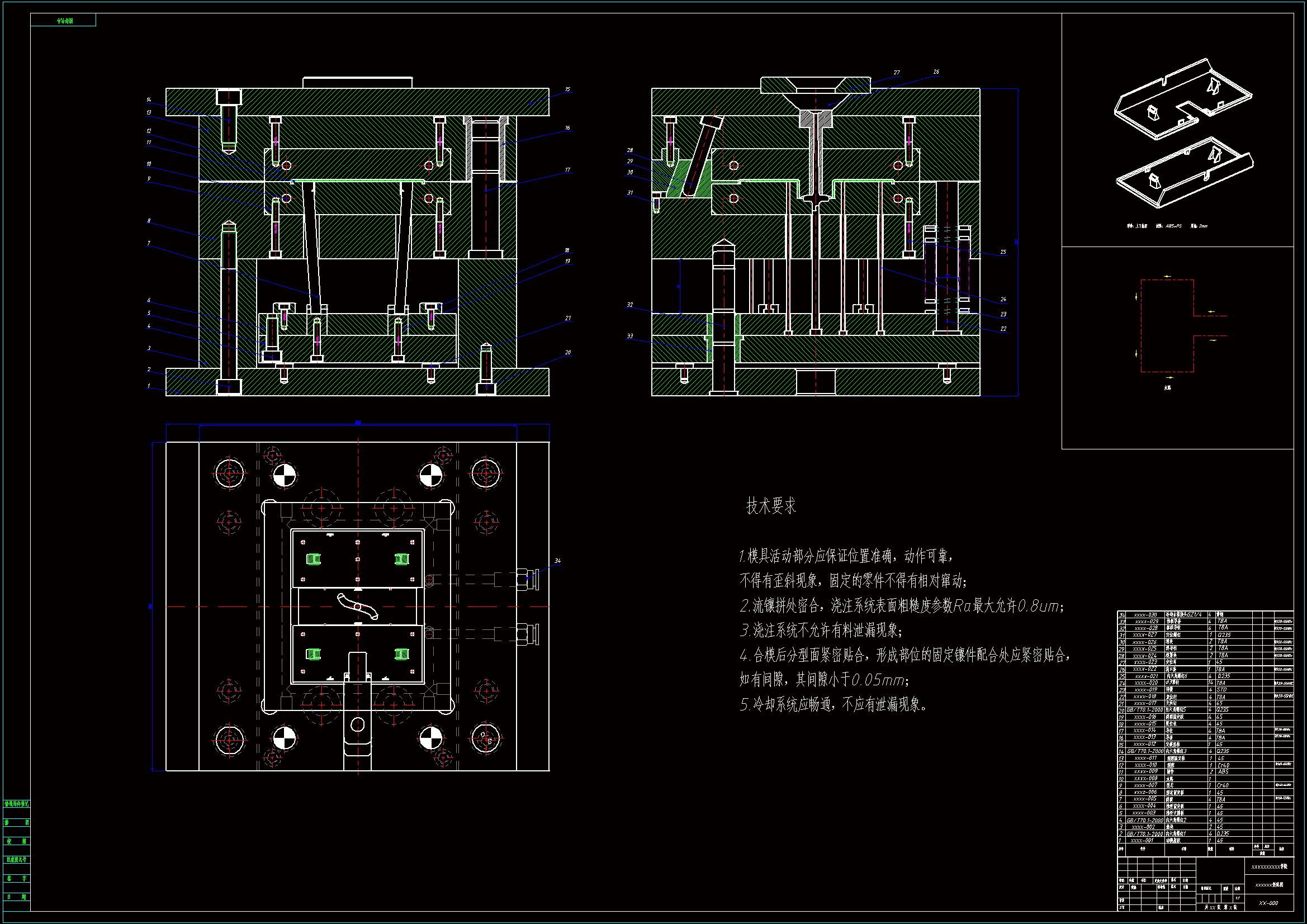Select balloon label 33 on the side section view

coord(629,337)
